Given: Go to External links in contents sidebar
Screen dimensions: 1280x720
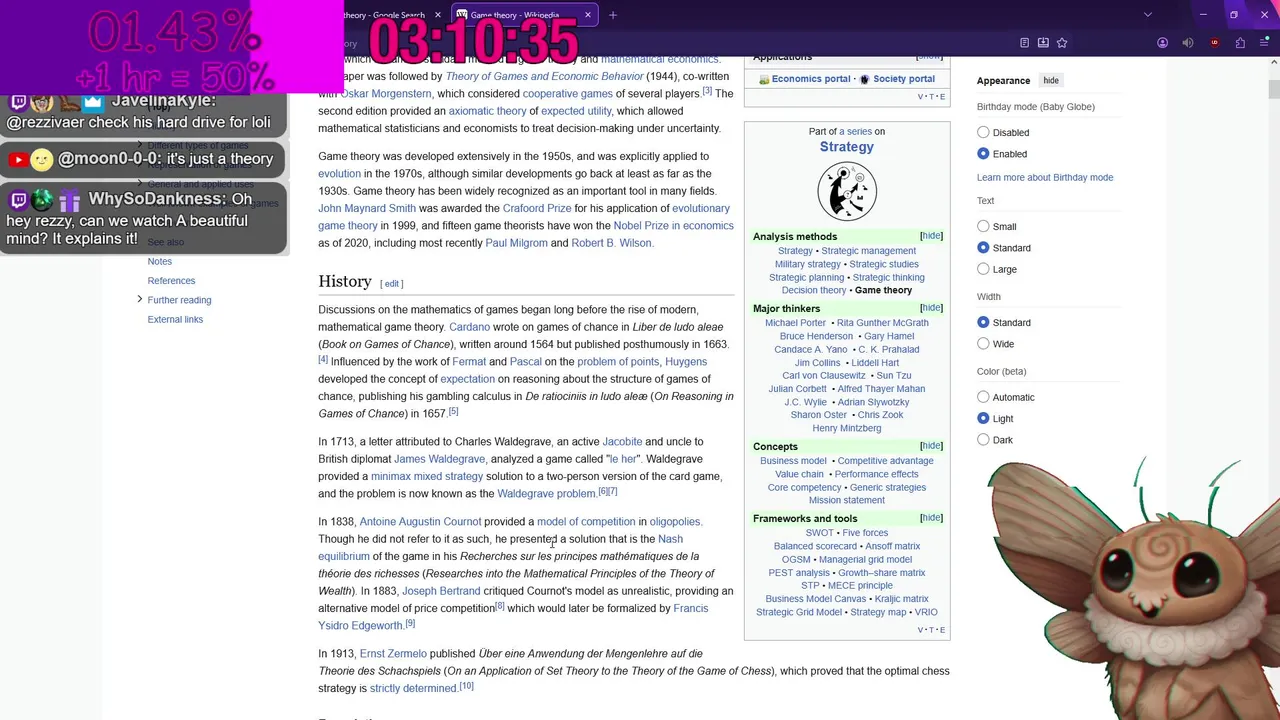Looking at the screenshot, I should (x=175, y=320).
